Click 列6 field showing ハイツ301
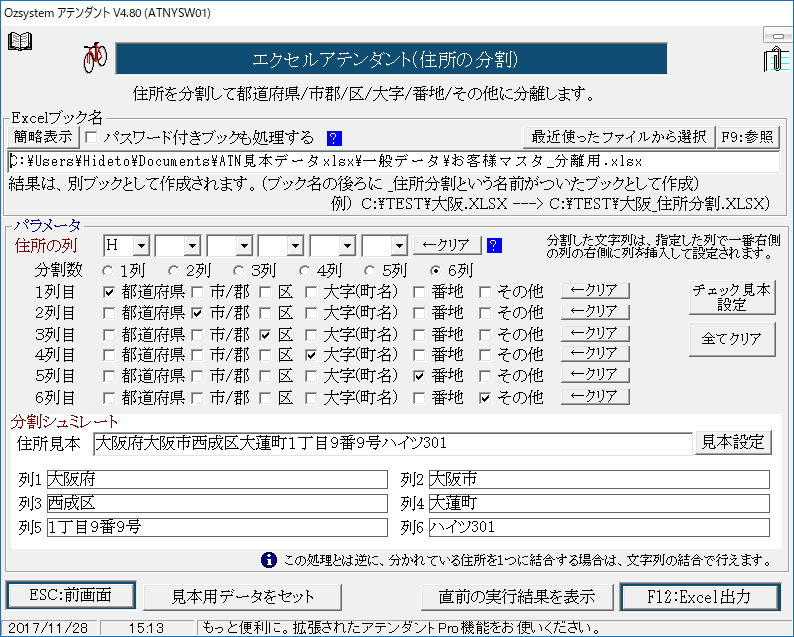This screenshot has width=794, height=637. point(599,528)
